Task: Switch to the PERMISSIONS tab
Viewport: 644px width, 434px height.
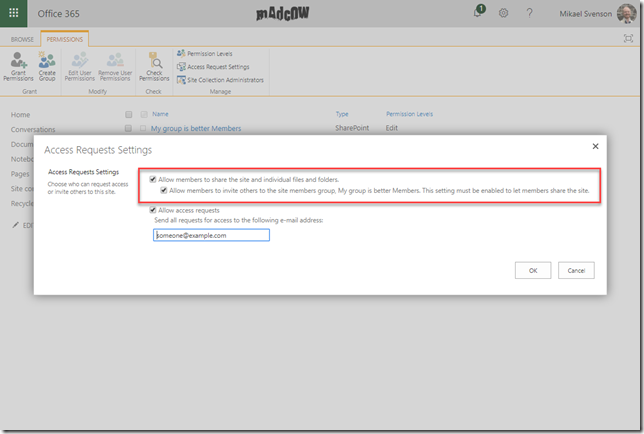Action: [64, 39]
